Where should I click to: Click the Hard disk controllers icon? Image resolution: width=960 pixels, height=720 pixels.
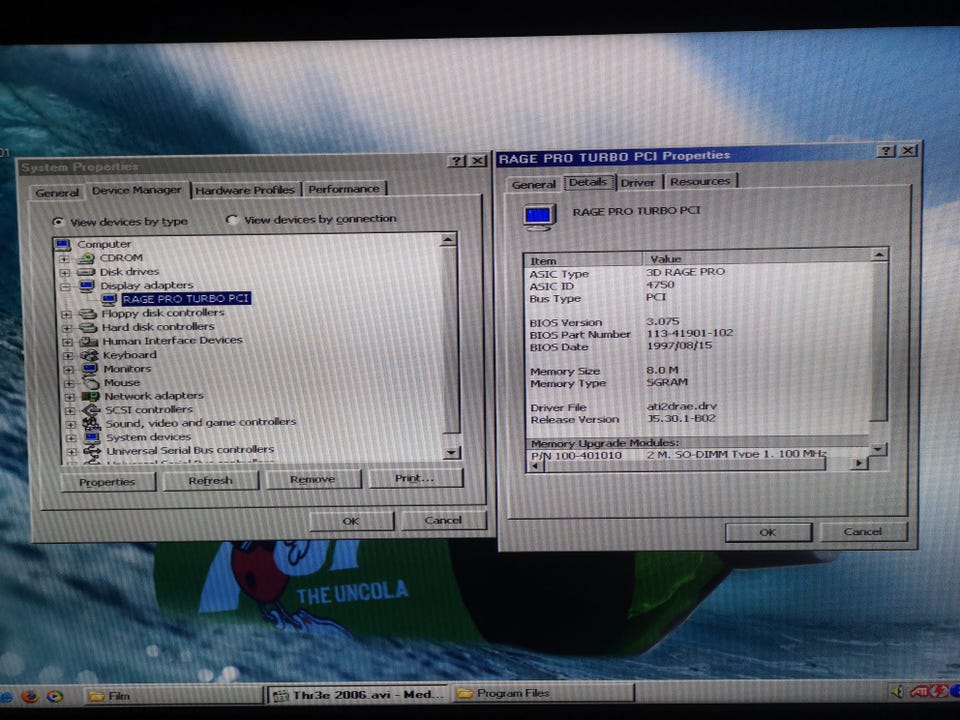point(89,328)
